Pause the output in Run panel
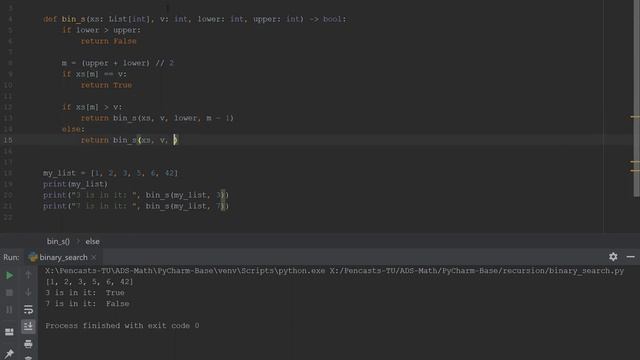The image size is (640, 360). click(x=9, y=310)
